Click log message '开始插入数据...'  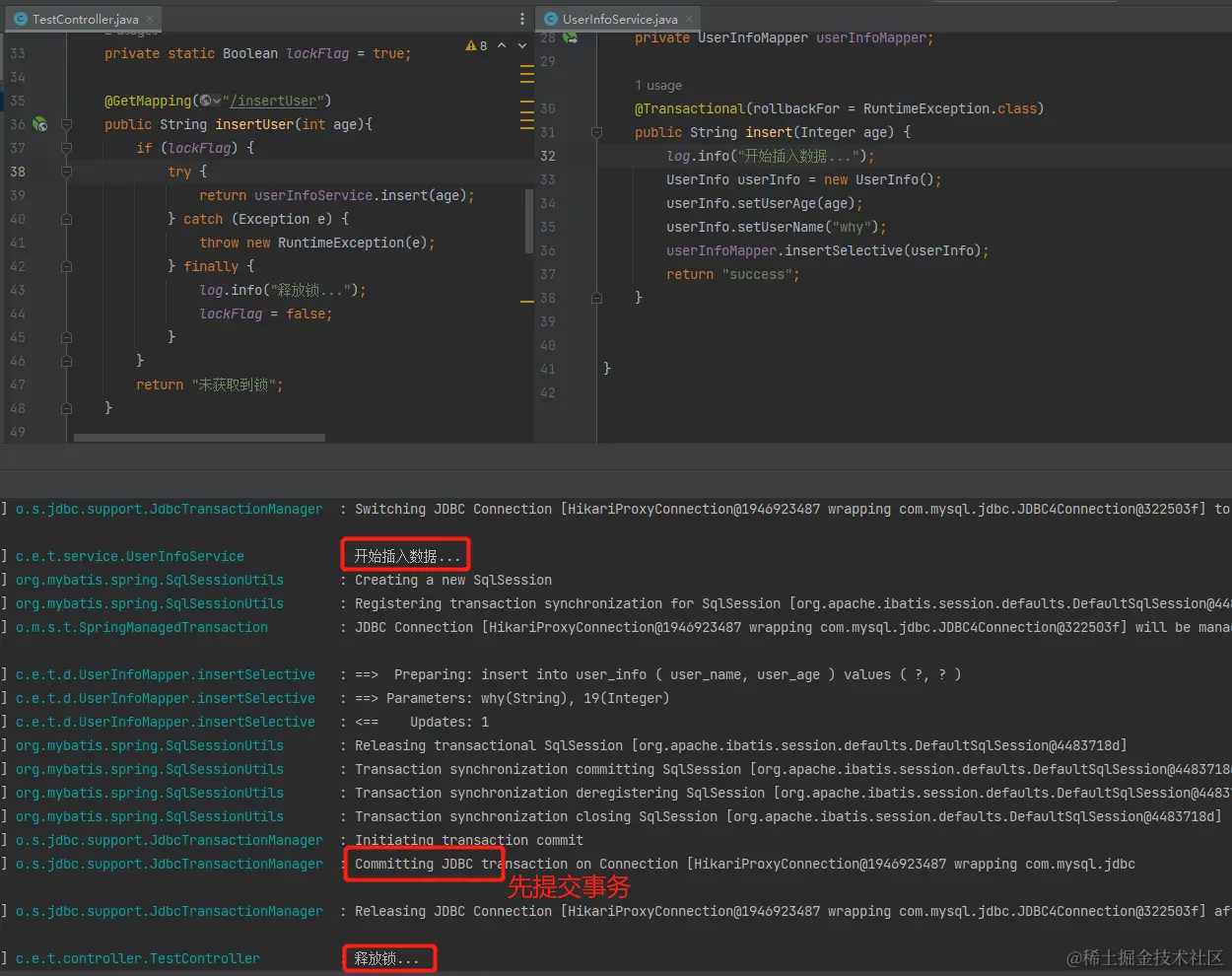pos(407,556)
